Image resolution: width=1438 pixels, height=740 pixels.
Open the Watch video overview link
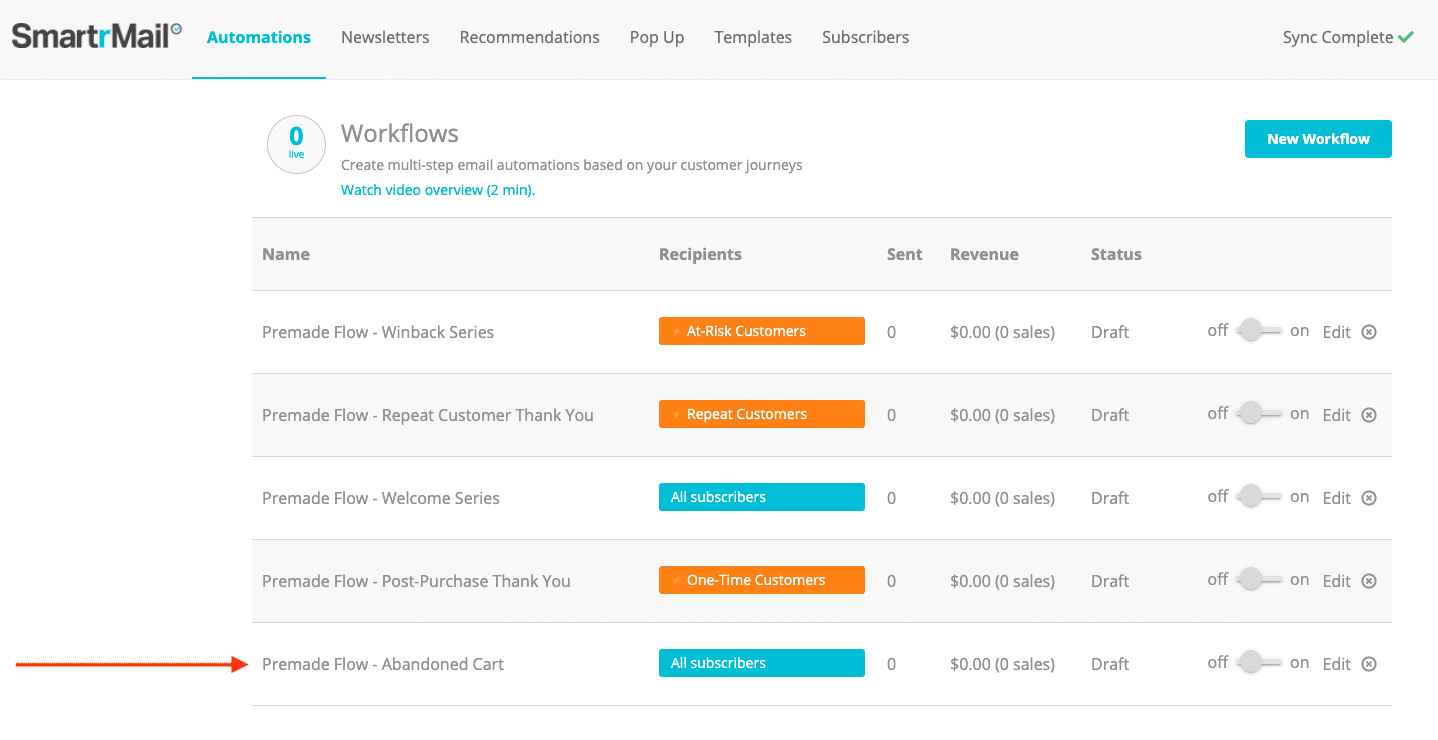tap(438, 190)
